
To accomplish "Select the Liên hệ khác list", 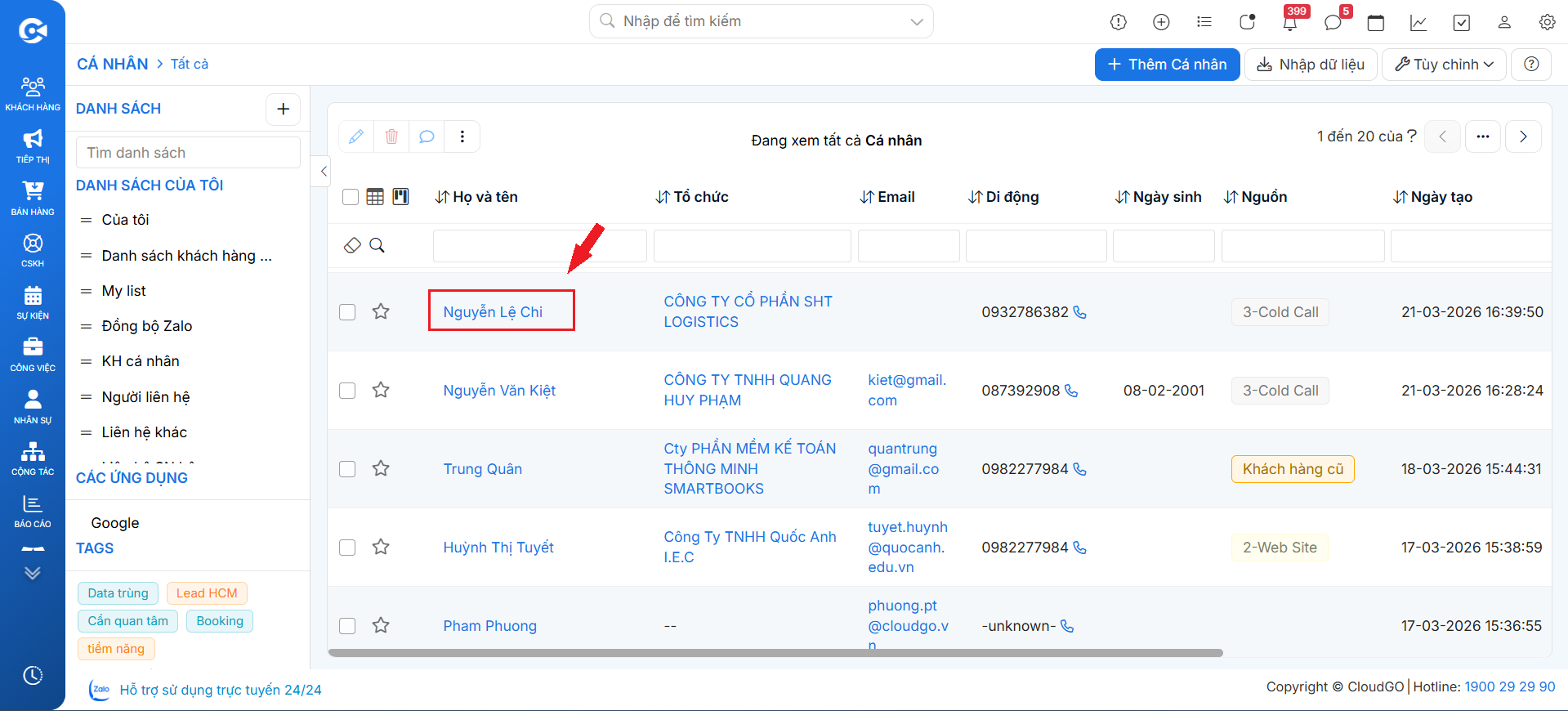I will [145, 432].
